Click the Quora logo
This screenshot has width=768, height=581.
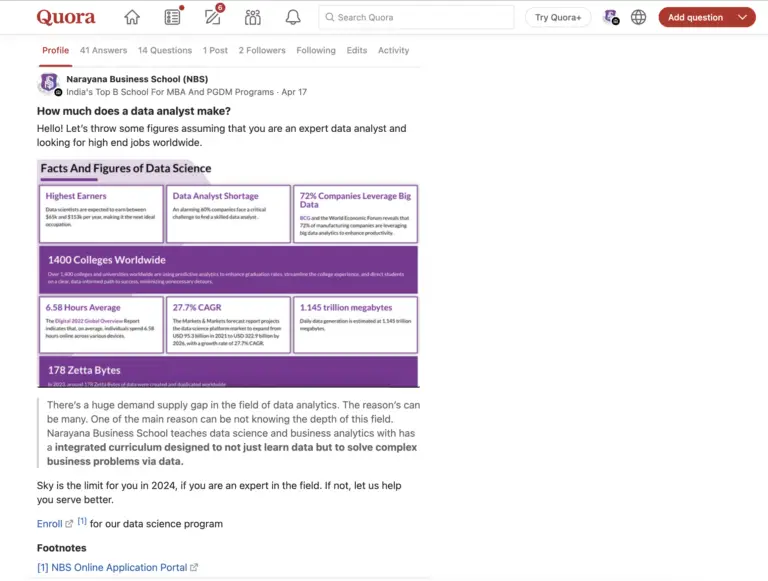click(x=66, y=17)
